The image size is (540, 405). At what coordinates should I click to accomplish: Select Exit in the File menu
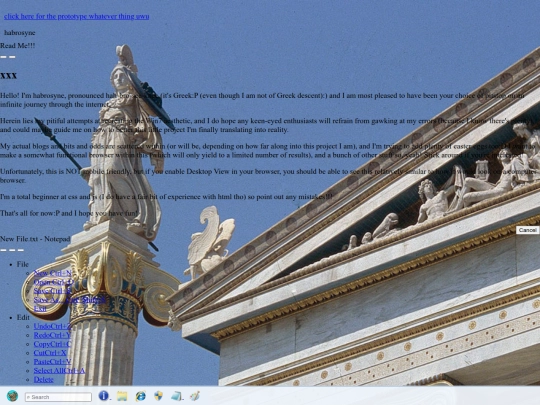40,309
